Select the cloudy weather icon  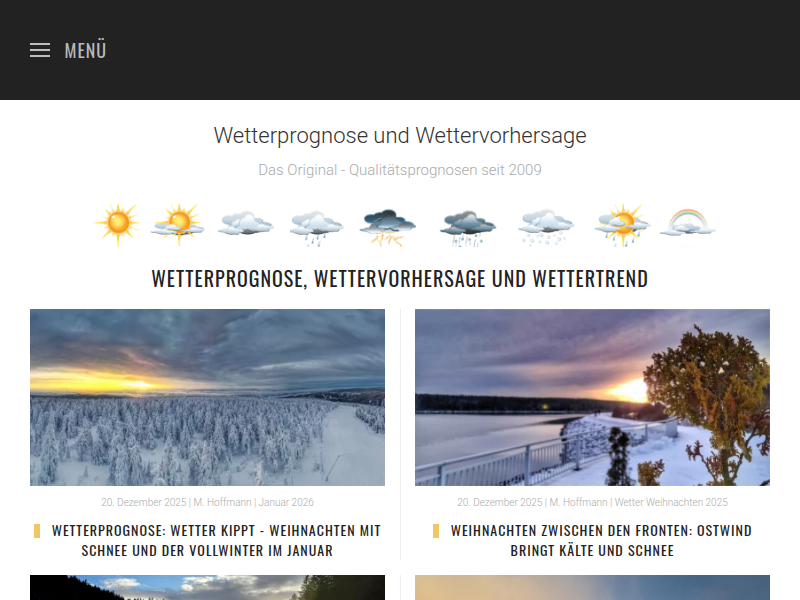(x=246, y=224)
